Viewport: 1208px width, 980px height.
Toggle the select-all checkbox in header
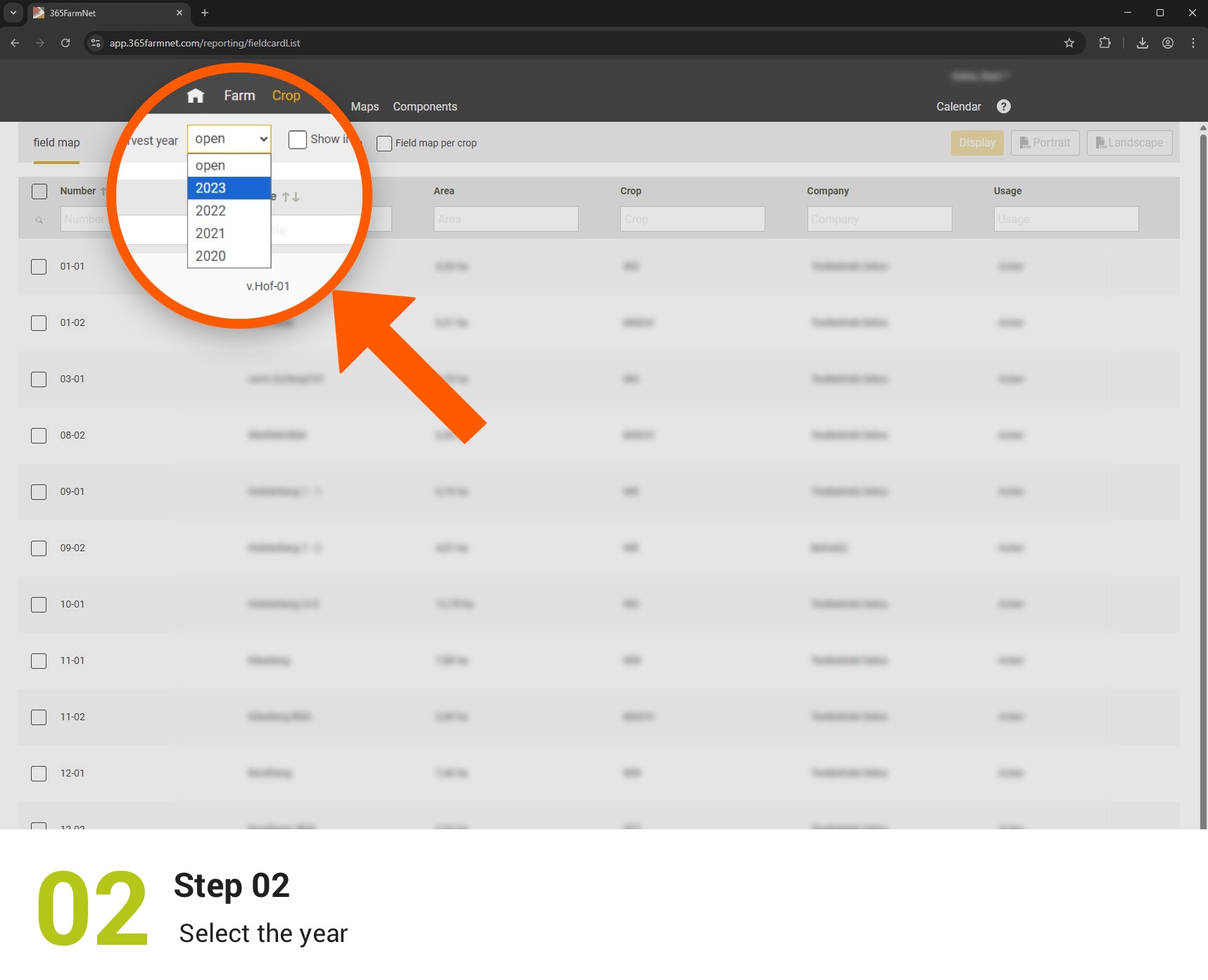coord(39,191)
